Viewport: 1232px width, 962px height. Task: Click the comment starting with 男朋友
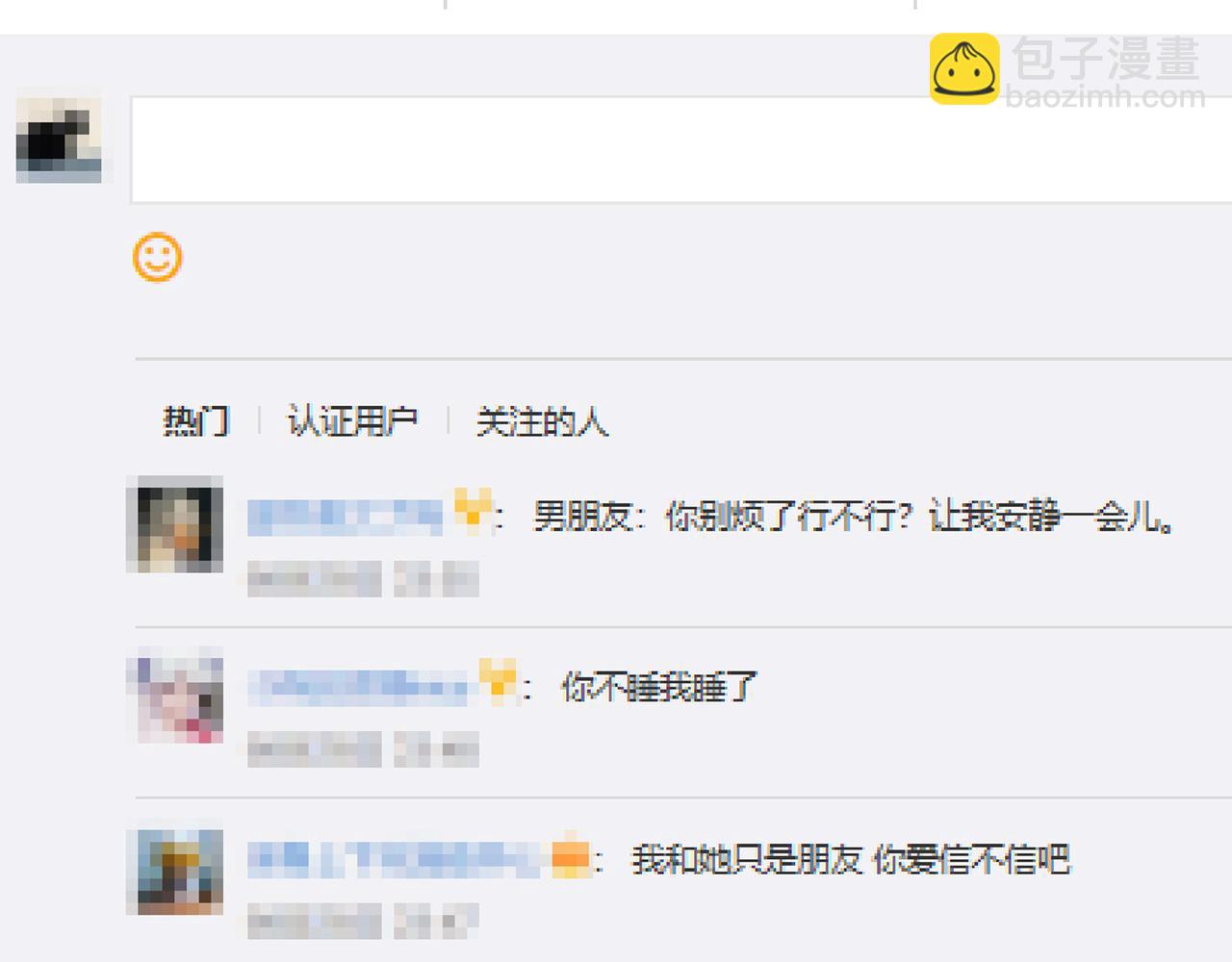click(854, 517)
